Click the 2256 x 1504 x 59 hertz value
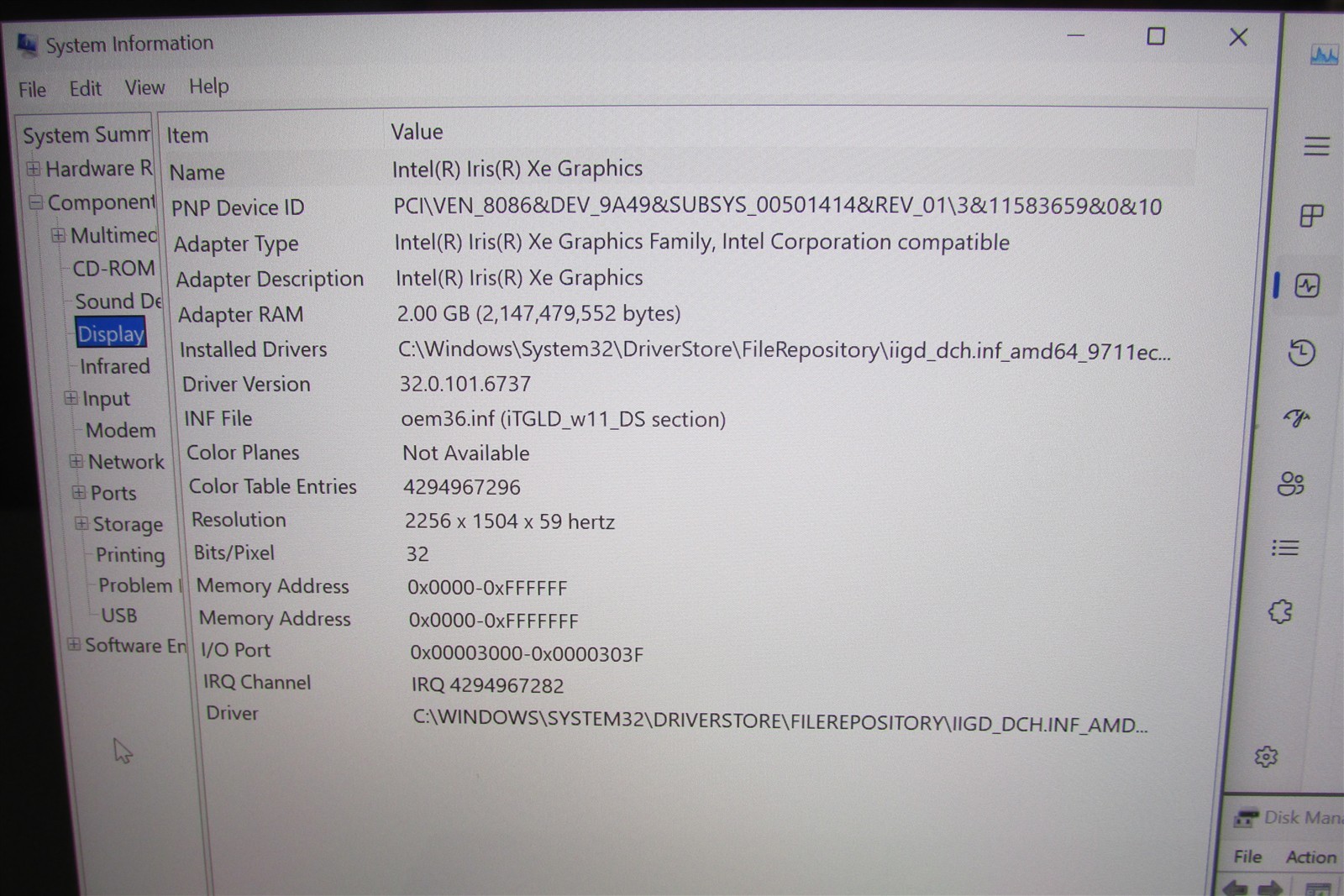The image size is (1344, 896). tap(510, 521)
